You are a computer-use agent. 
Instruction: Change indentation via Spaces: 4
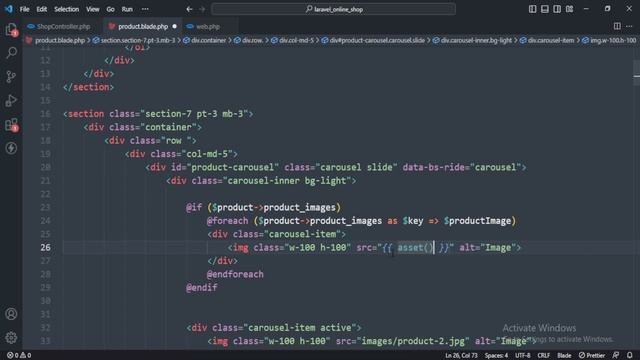496,356
